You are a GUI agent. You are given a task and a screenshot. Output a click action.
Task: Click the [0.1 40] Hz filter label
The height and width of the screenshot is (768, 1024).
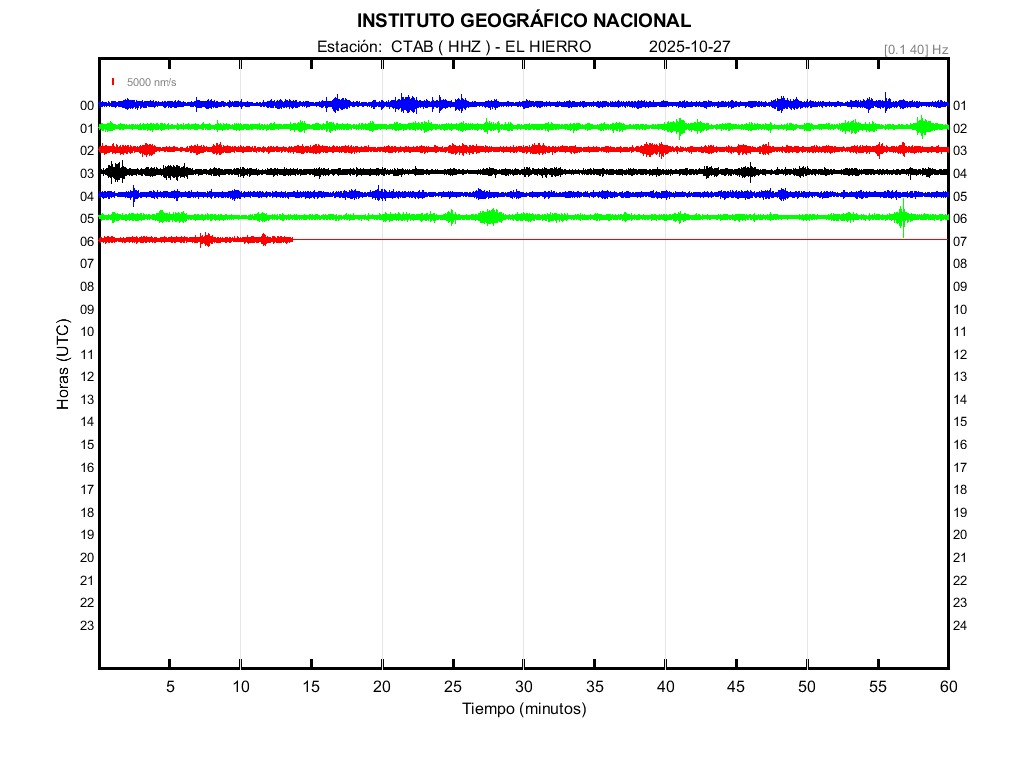(x=915, y=49)
